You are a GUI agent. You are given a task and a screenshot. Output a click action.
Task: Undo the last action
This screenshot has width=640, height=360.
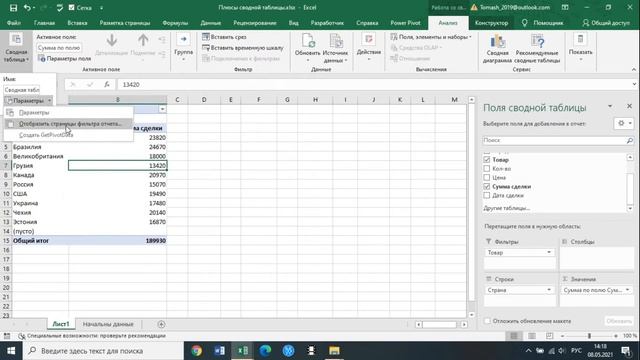coord(27,7)
